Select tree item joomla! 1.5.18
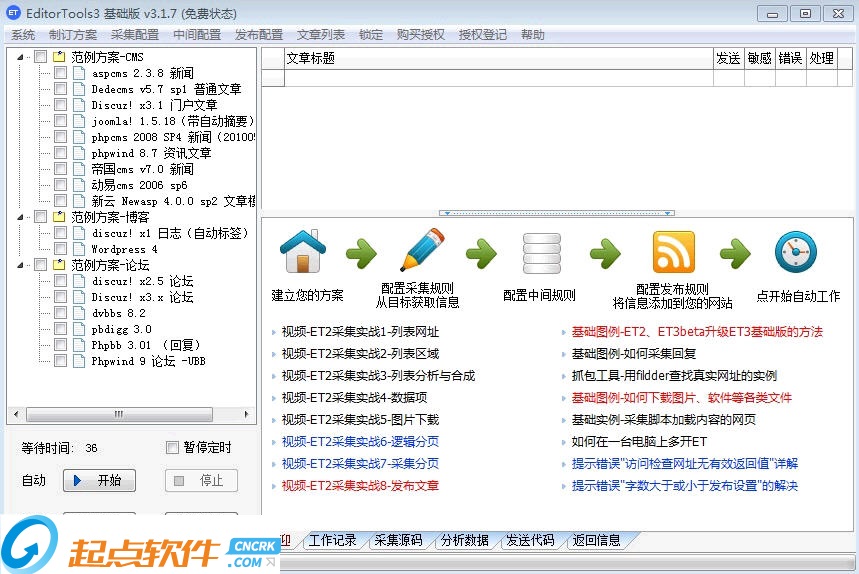Screen dimensions: 859x574 point(173,121)
